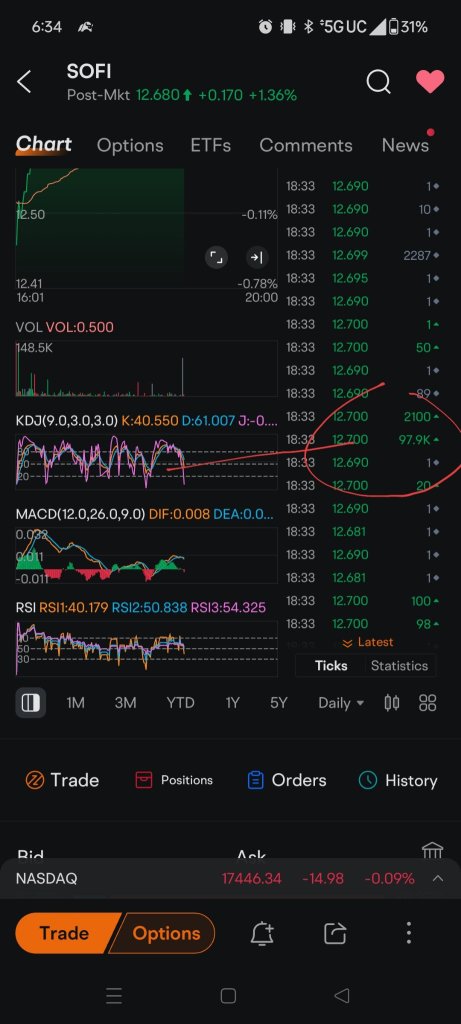Share the stock with share icon

335,933
